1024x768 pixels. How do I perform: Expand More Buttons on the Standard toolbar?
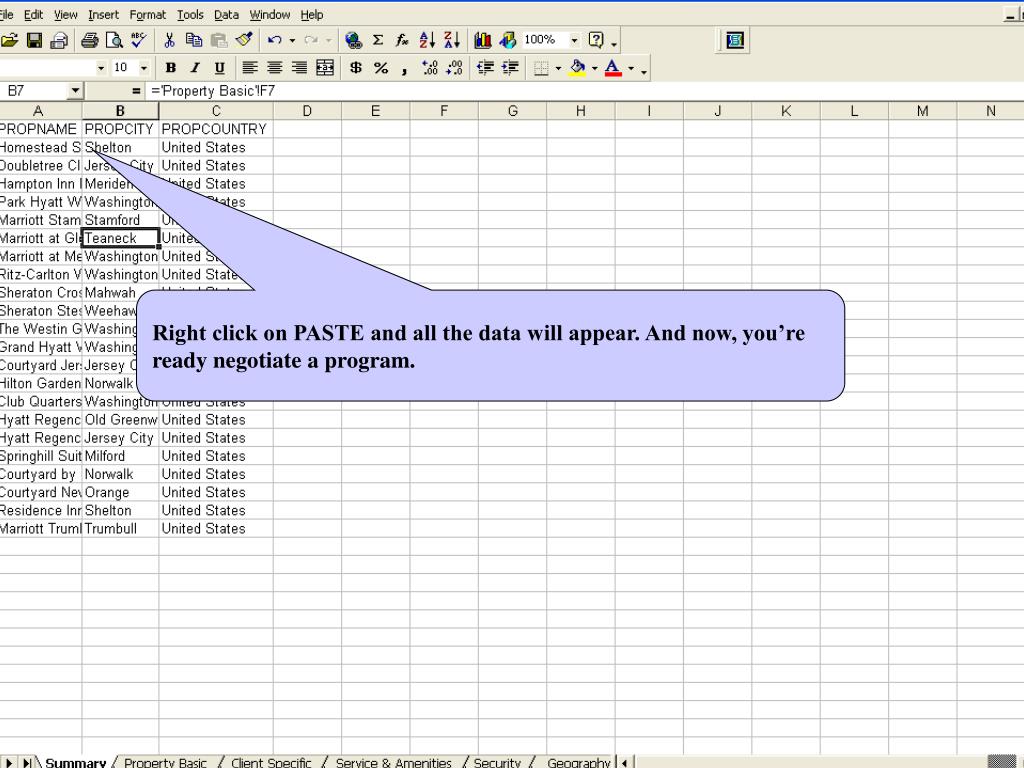614,42
